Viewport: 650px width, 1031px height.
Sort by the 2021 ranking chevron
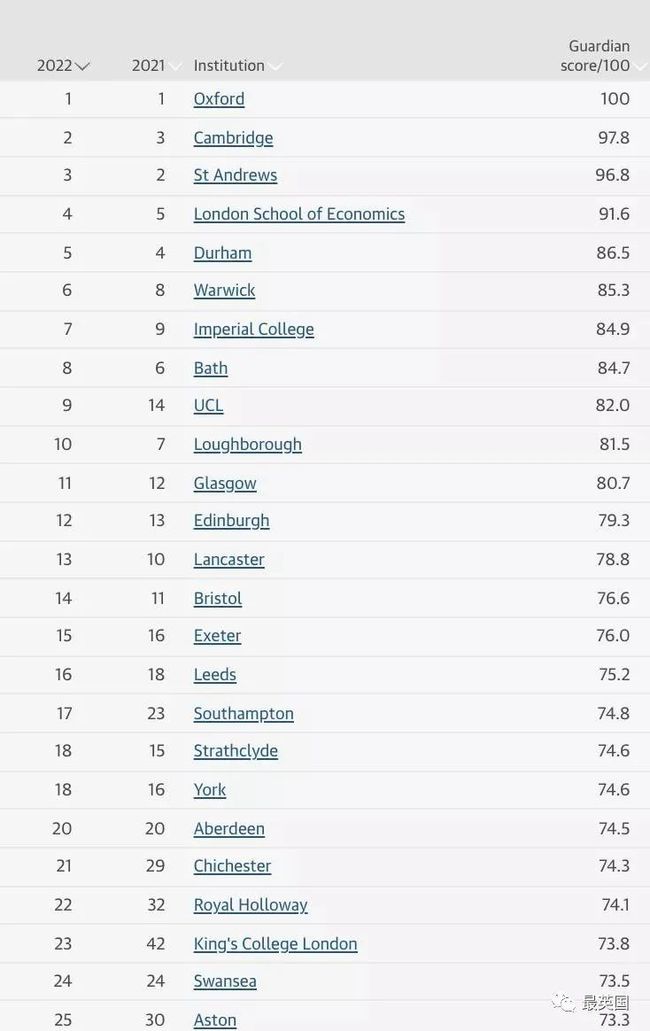[x=175, y=67]
